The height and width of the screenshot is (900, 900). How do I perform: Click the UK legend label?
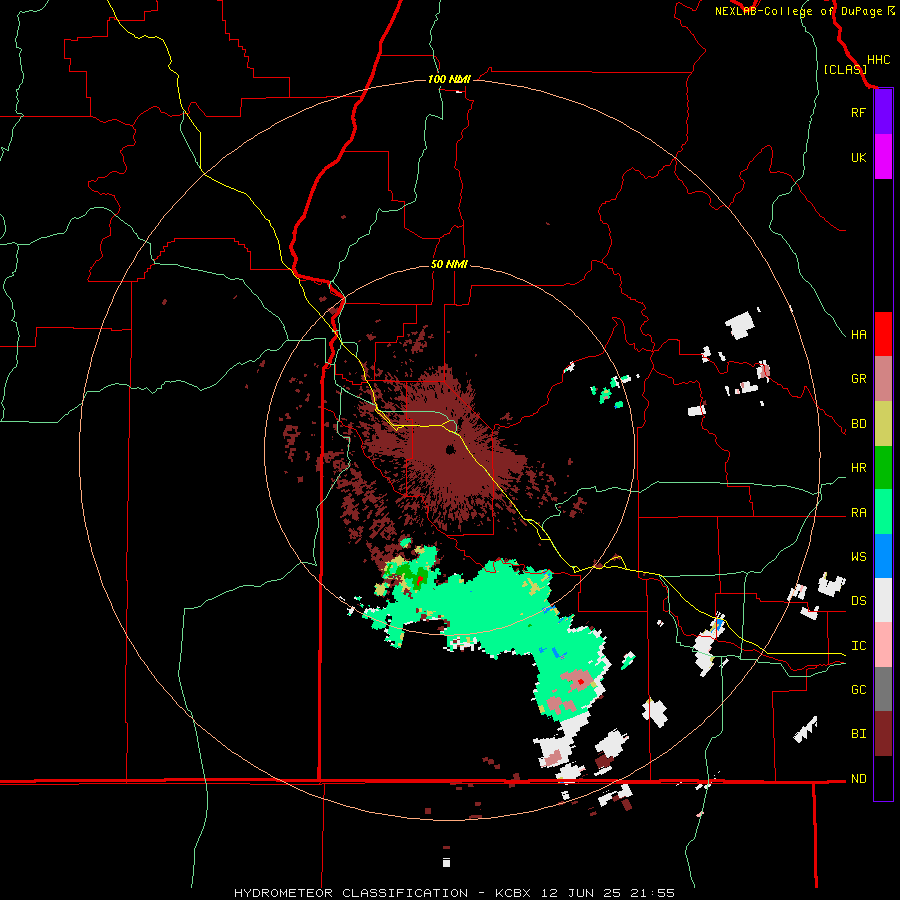(858, 157)
